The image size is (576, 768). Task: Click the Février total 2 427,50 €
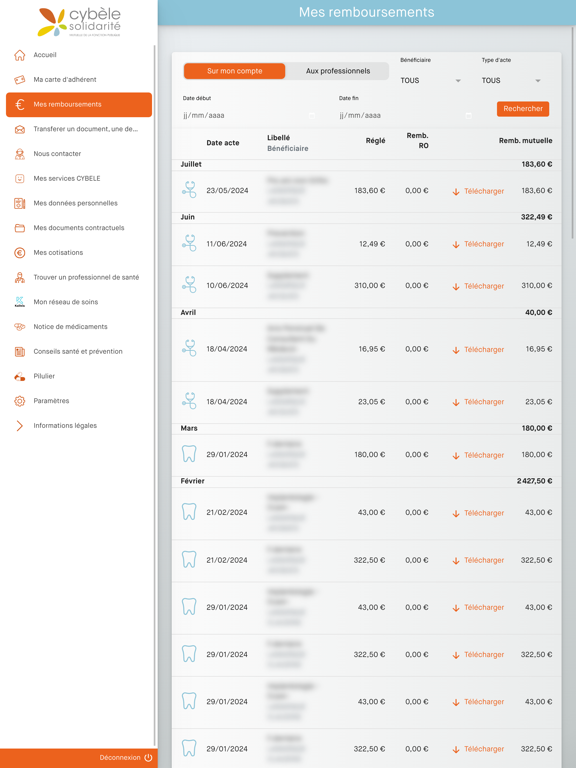(534, 481)
